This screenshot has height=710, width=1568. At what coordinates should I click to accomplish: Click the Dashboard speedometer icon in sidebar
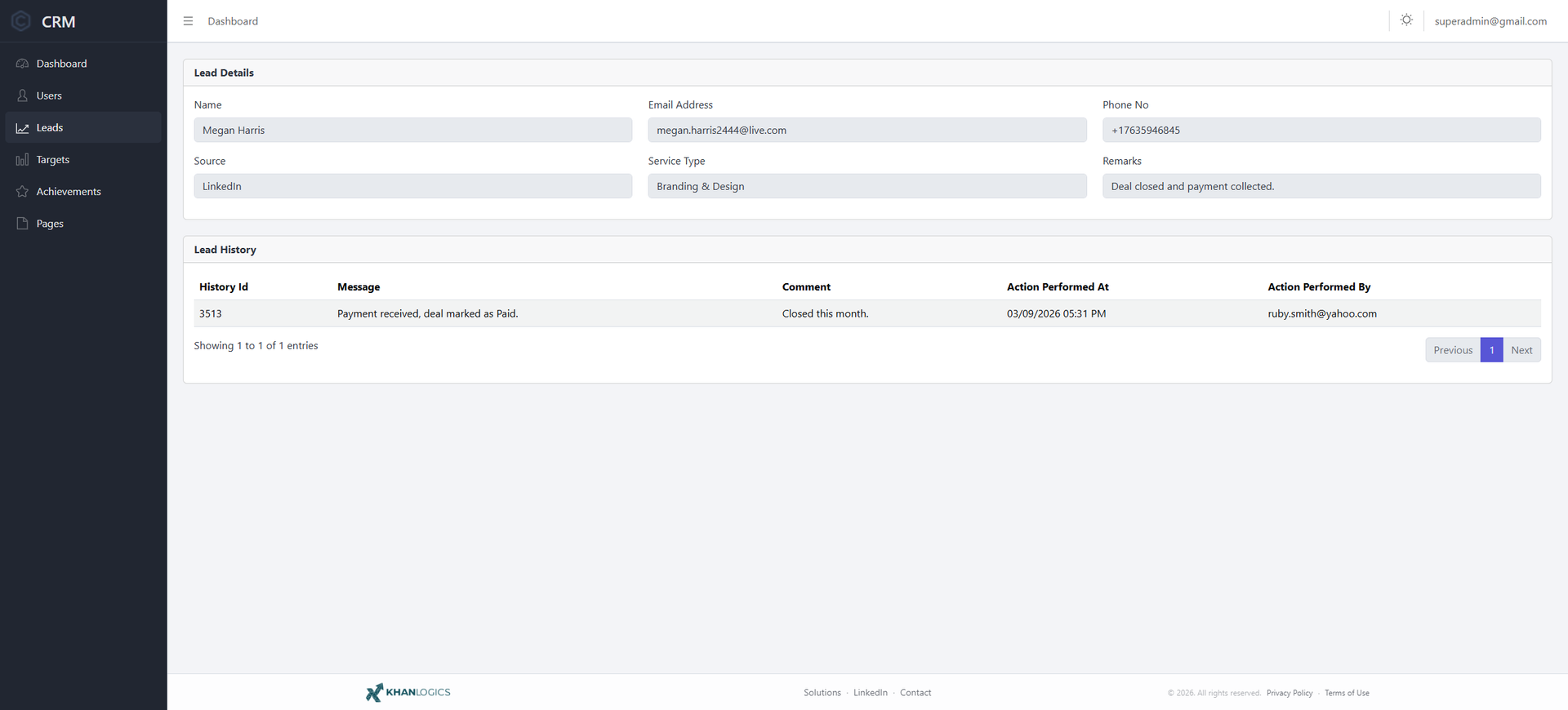[x=22, y=64]
